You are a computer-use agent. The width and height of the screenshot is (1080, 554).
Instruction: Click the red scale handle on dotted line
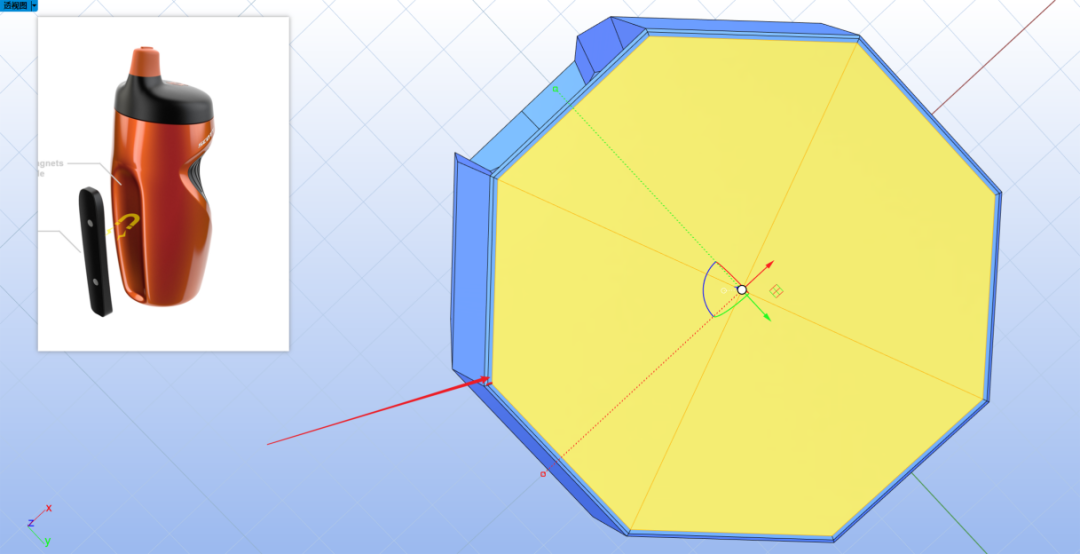pyautogui.click(x=543, y=474)
